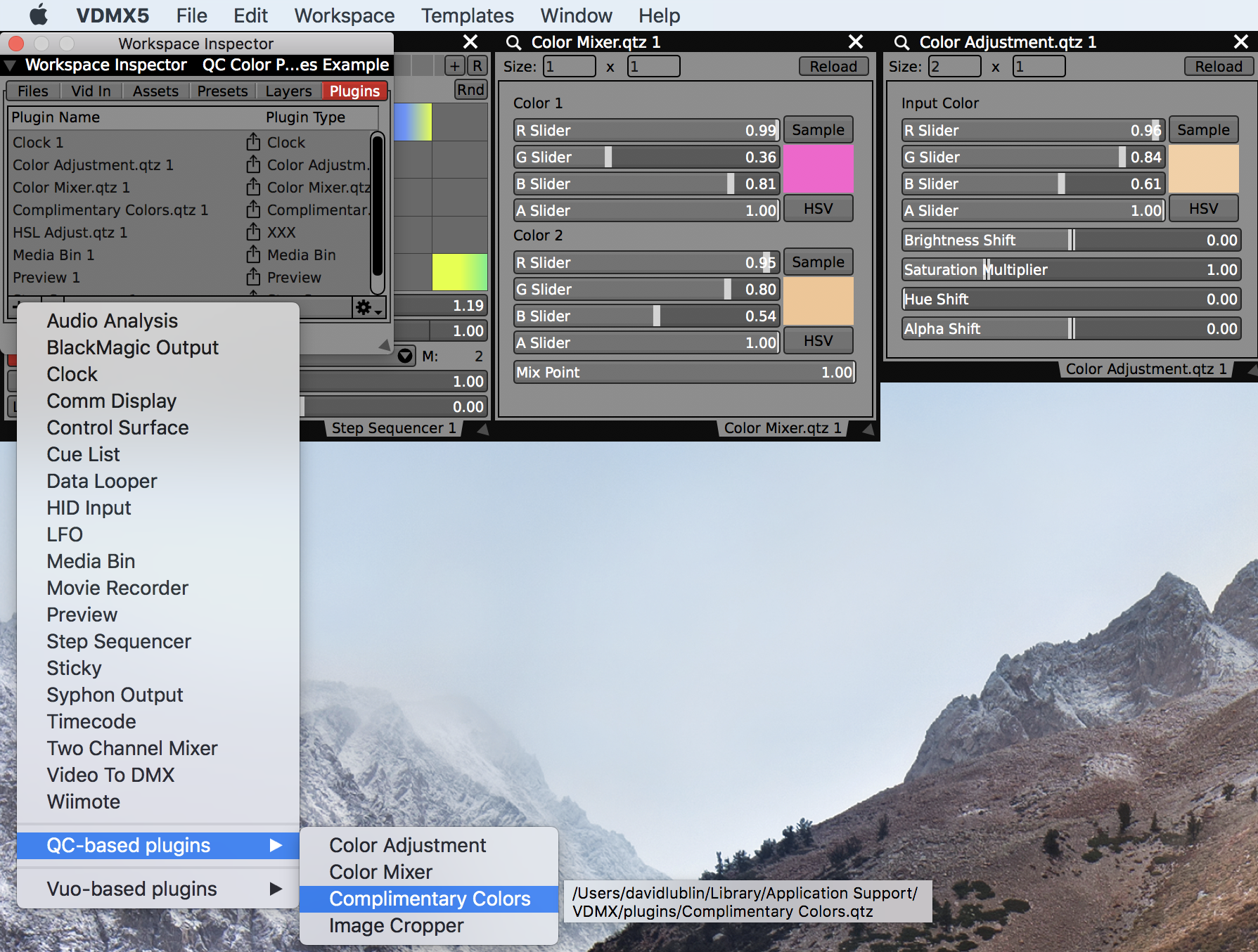Click the Mix Point slider

pos(685,372)
